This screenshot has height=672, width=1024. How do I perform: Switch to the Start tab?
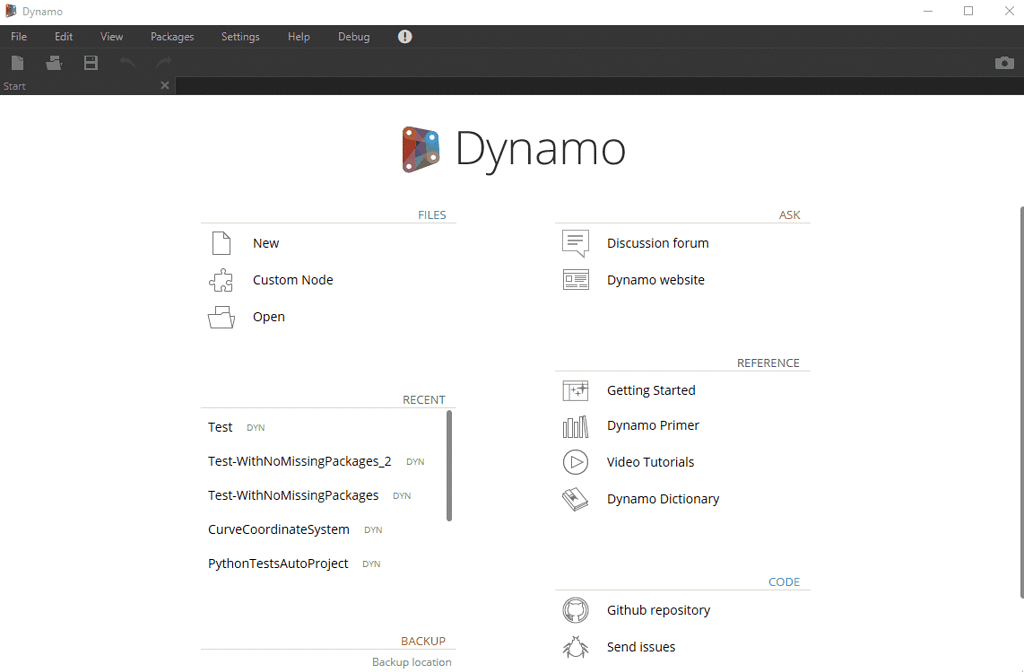tap(14, 86)
